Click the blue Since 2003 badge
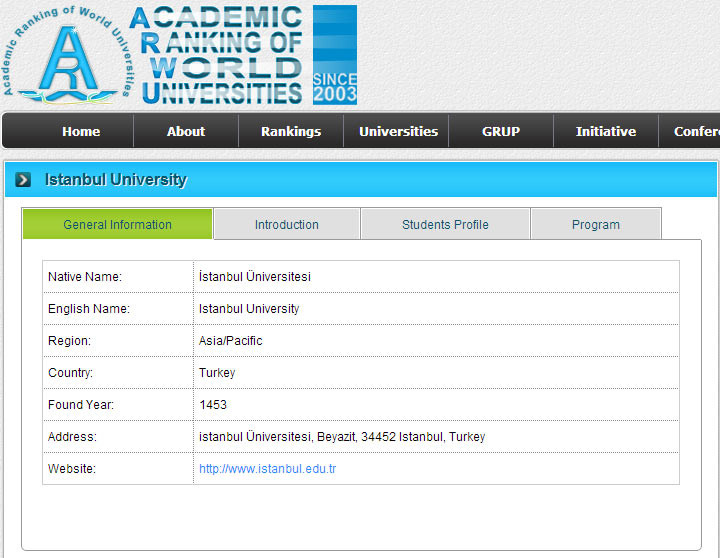Viewport: 720px width, 558px height. coord(335,55)
